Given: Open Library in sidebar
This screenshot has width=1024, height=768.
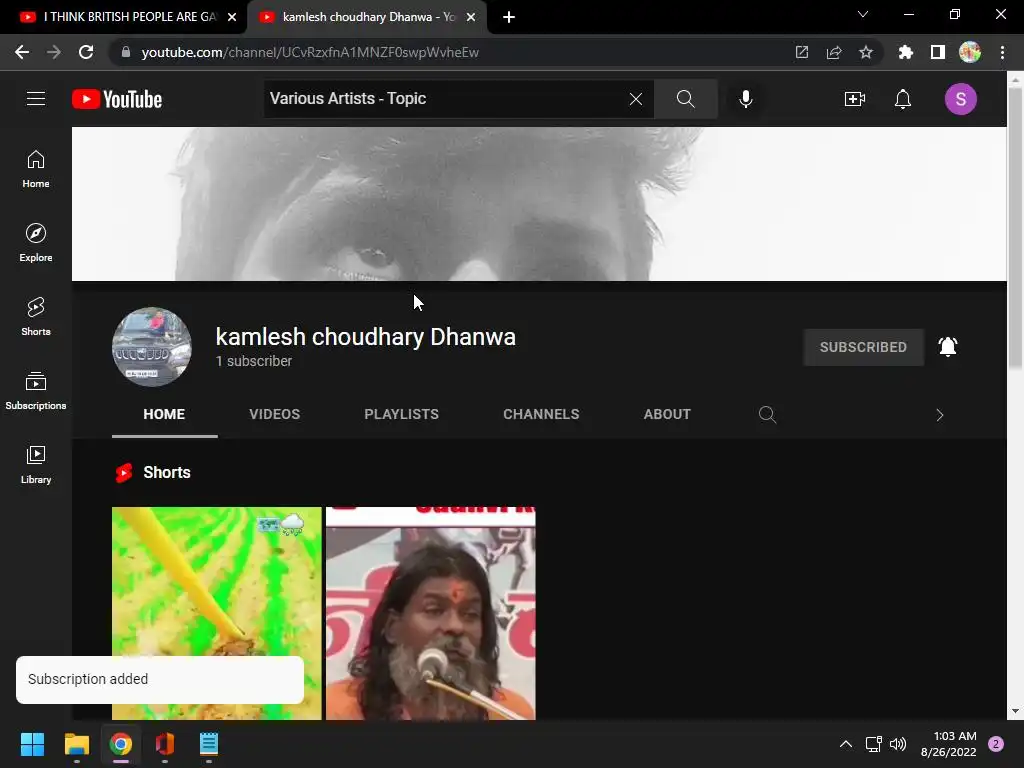Looking at the screenshot, I should point(36,464).
